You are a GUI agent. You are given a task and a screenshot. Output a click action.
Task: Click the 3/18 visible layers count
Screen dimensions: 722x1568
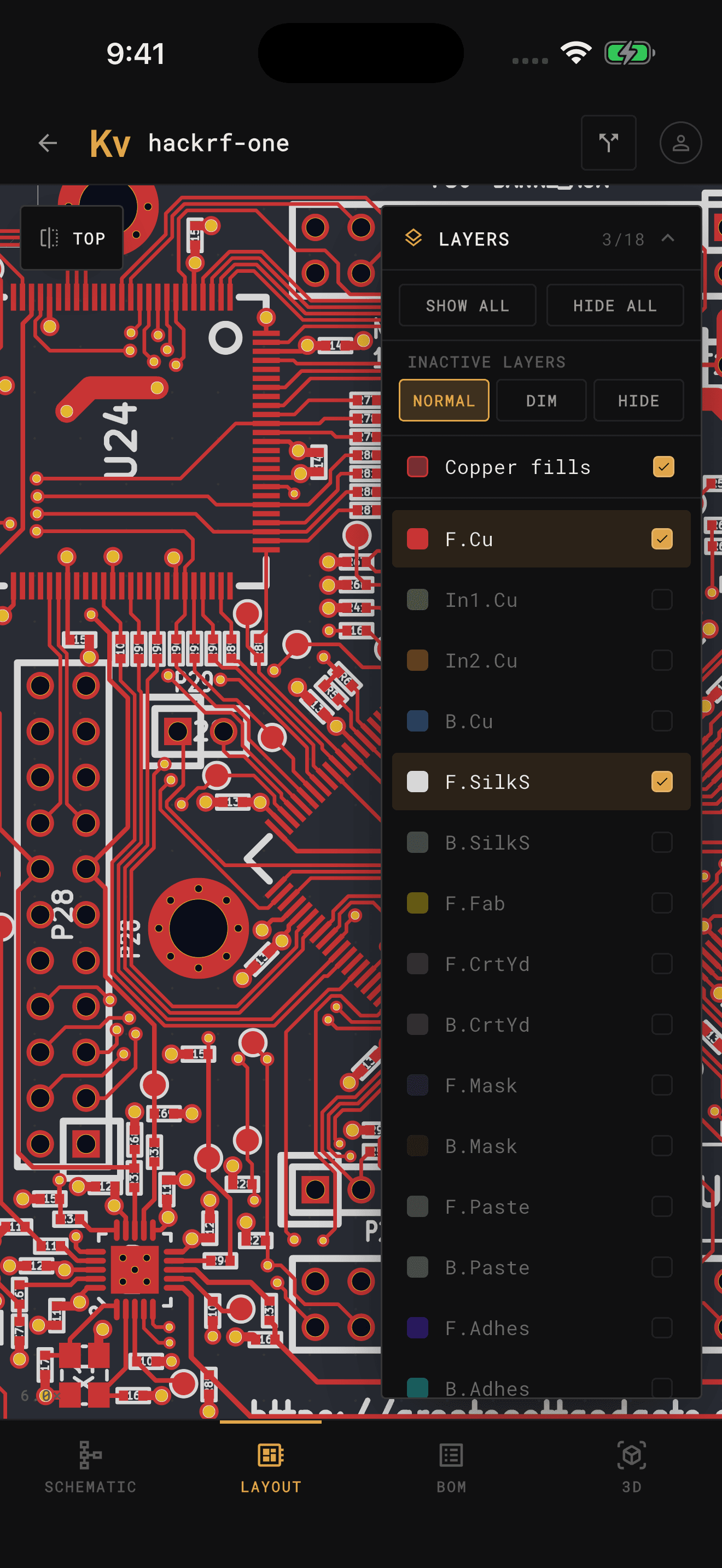click(623, 239)
